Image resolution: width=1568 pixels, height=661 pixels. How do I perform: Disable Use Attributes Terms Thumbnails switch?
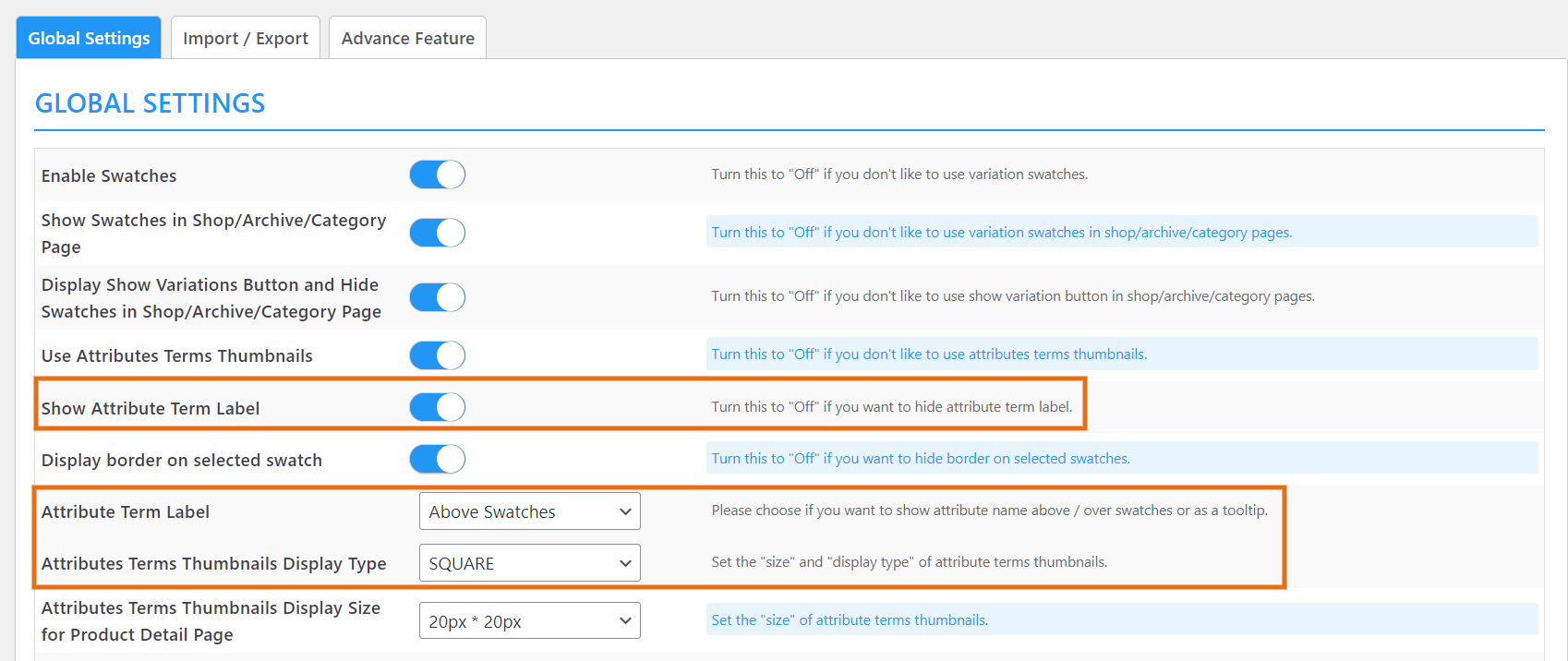coord(438,355)
